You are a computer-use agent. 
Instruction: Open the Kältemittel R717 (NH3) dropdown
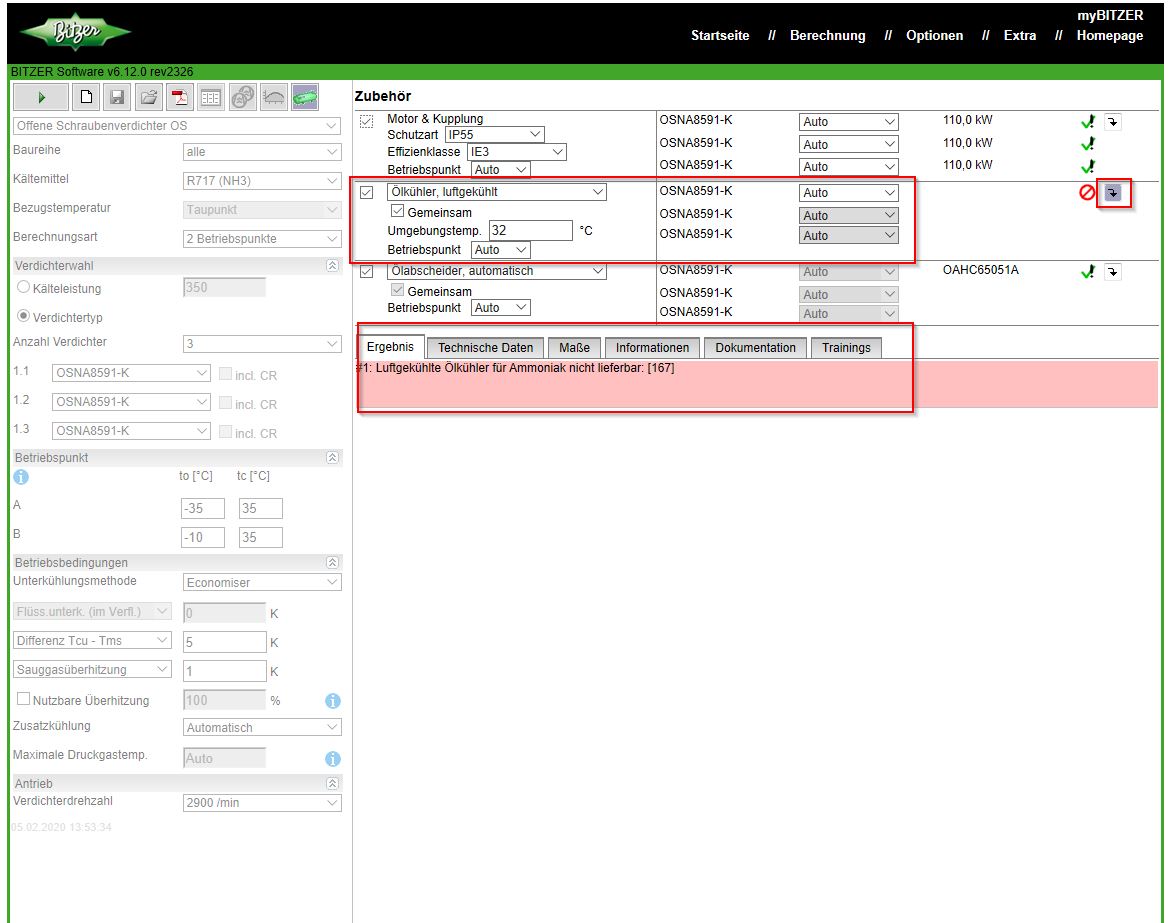262,181
